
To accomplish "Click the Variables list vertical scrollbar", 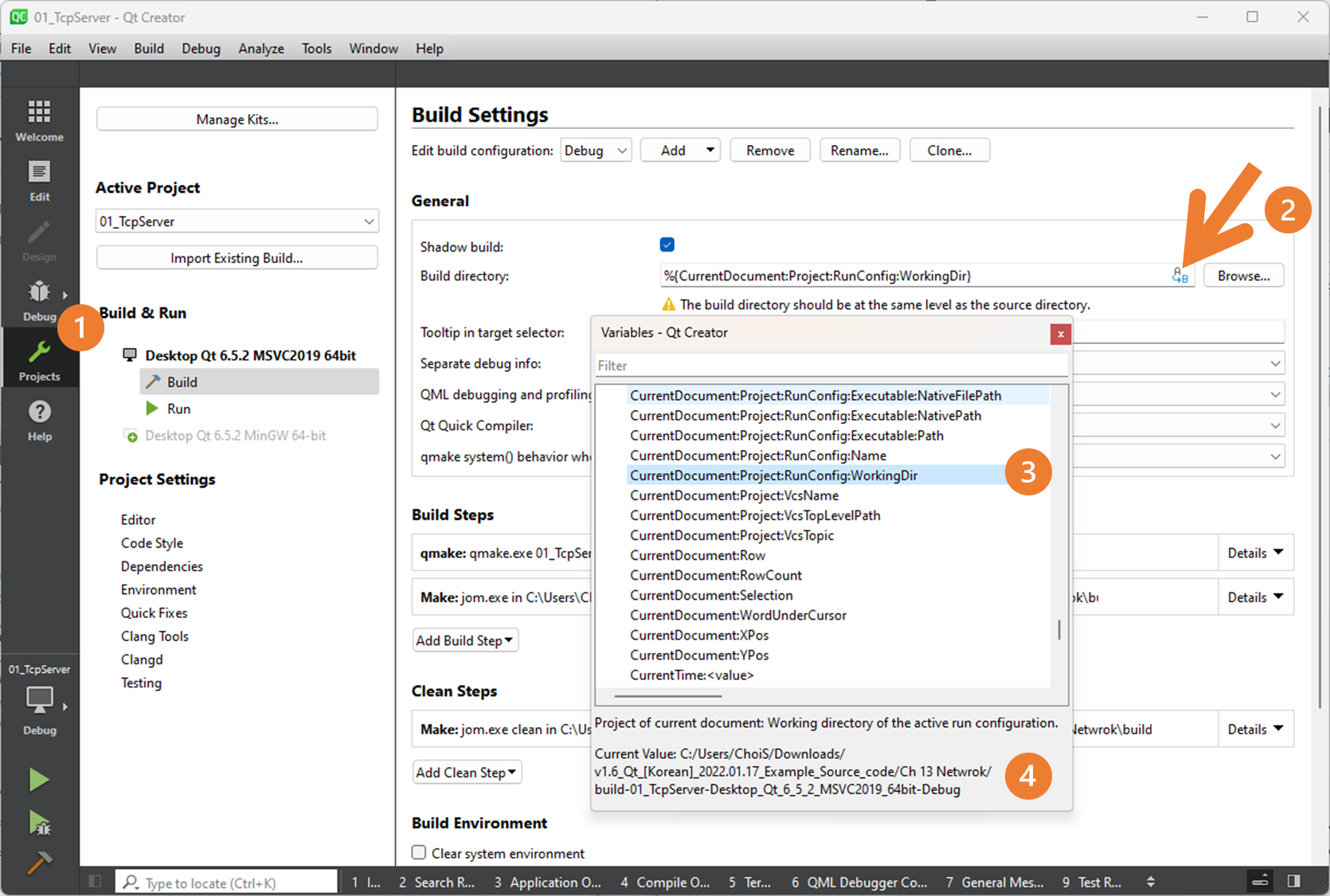I will [x=1058, y=629].
